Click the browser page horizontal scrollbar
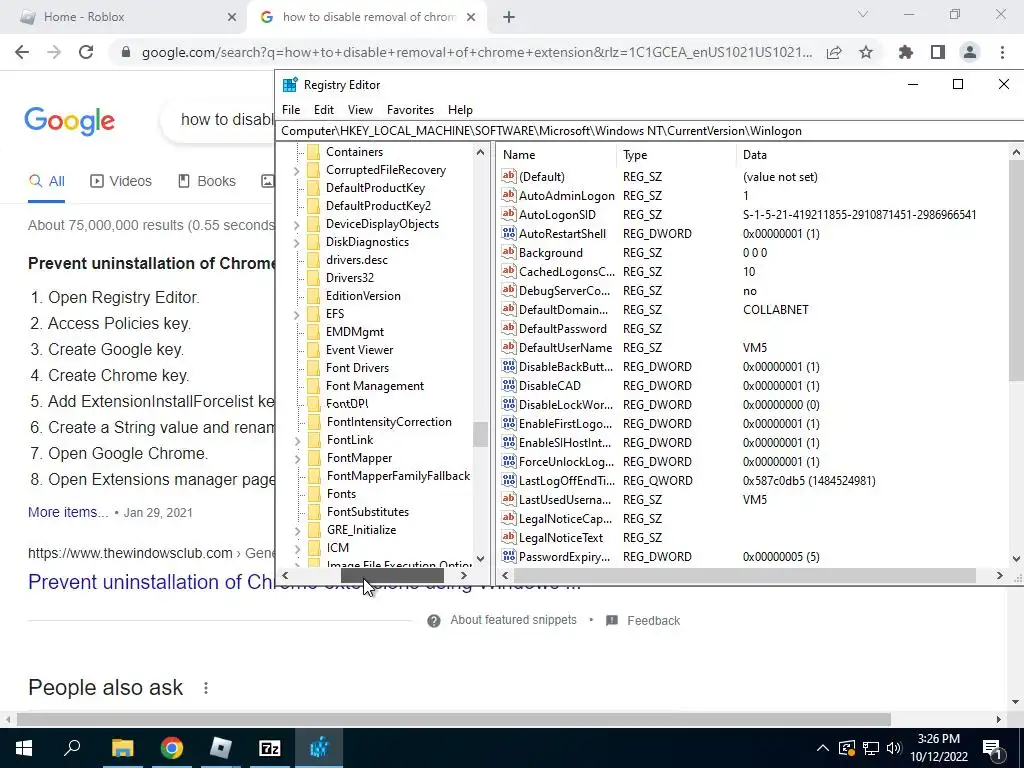1024x768 pixels. [454, 719]
